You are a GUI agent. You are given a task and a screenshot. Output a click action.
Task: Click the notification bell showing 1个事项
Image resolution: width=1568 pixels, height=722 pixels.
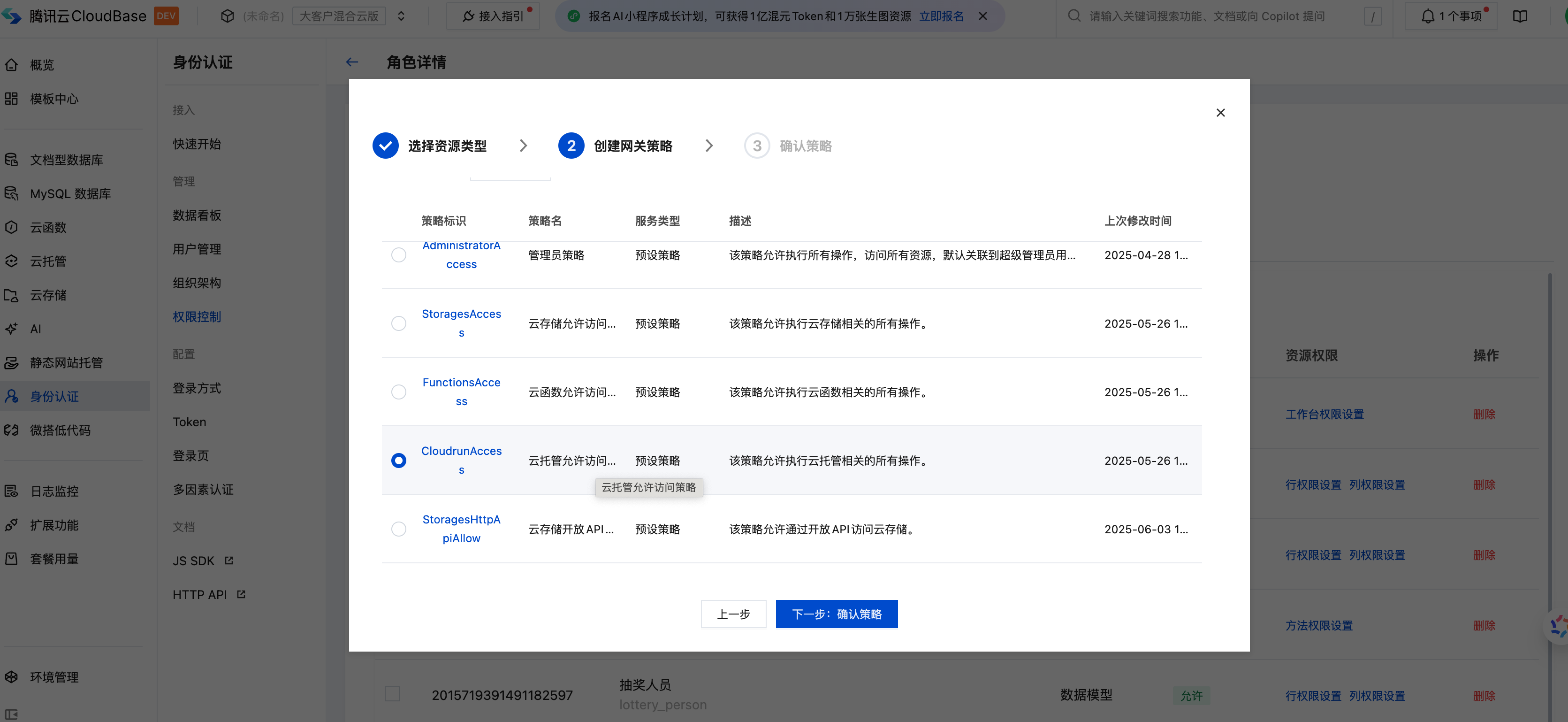[1427, 16]
